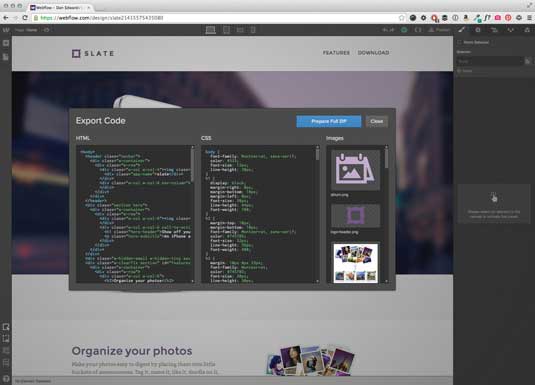This screenshot has height=385, width=535.
Task: Switch to mobile portrait viewport icon
Action: coord(253,30)
